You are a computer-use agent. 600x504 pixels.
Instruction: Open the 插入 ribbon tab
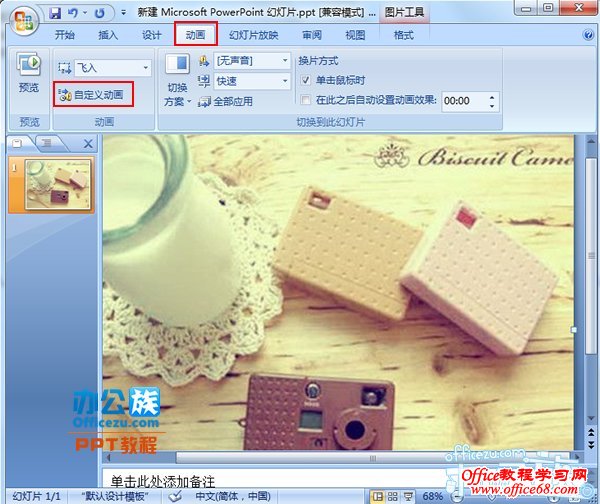108,35
